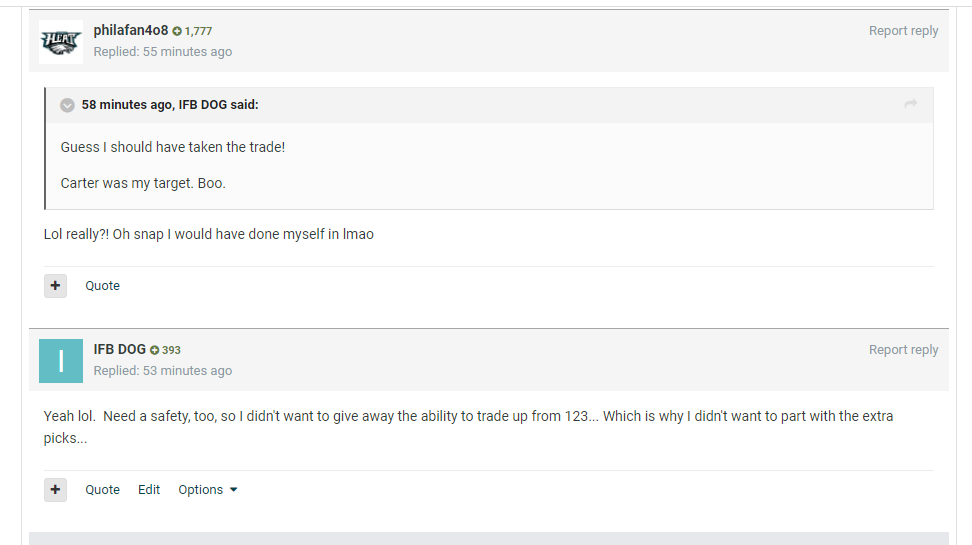Click IFB DOG's teal letter avatar
972x545 pixels.
click(x=61, y=361)
